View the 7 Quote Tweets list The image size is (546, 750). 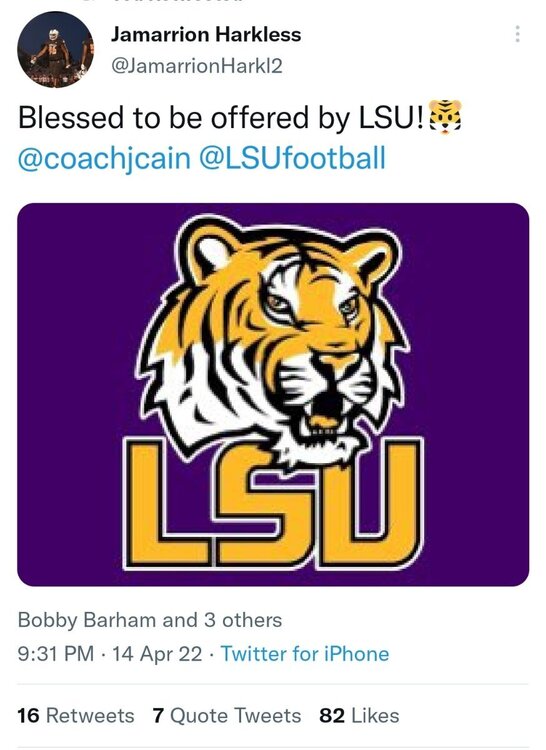(227, 716)
